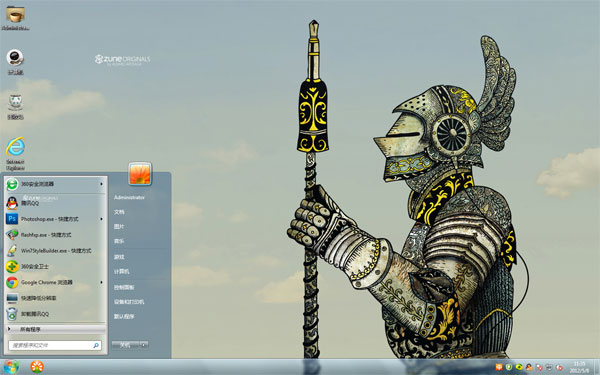Open Devices and Printers (设备和打印机)
This screenshot has width=600, height=375.
click(129, 302)
